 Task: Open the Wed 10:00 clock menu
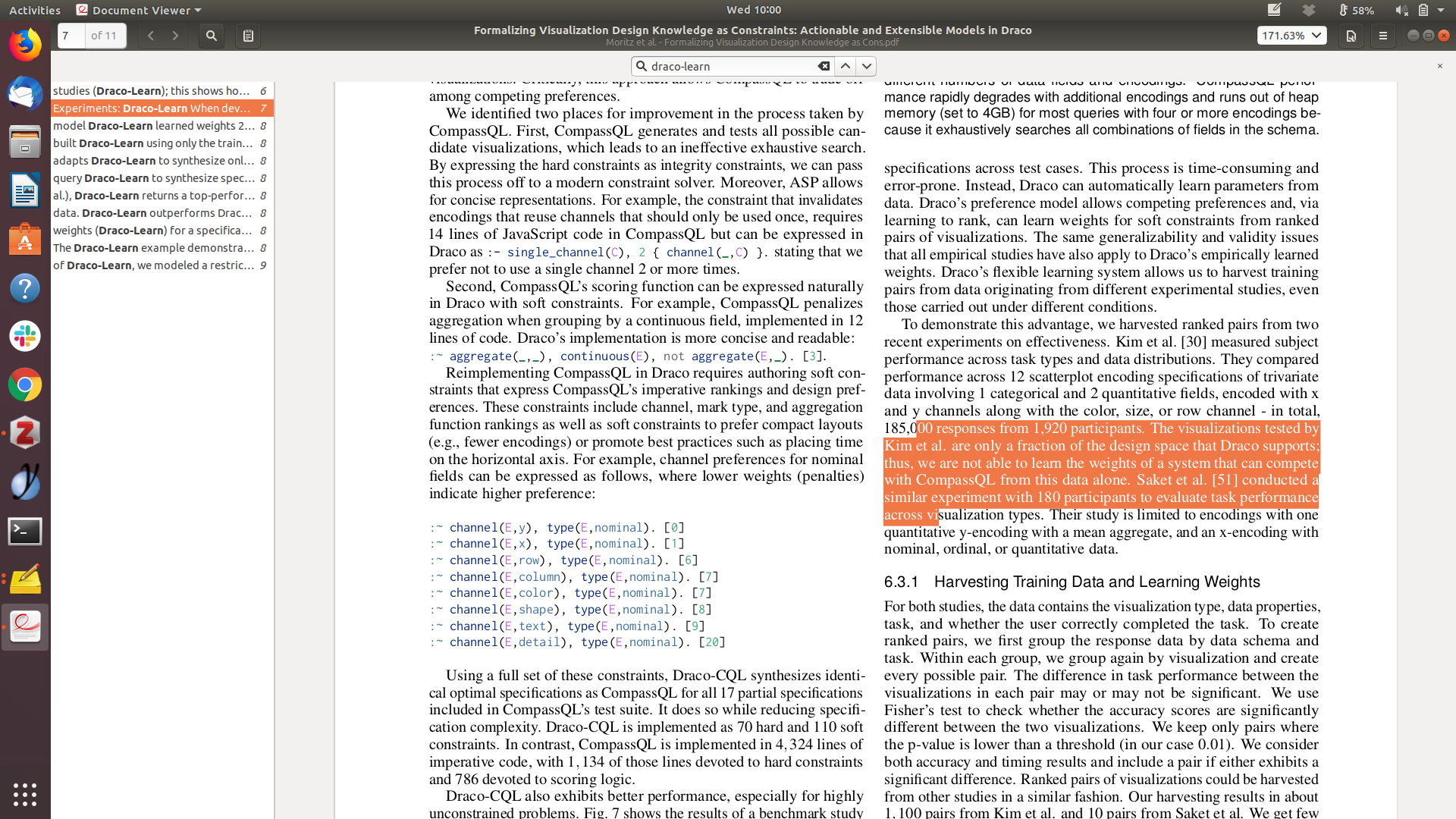[753, 10]
